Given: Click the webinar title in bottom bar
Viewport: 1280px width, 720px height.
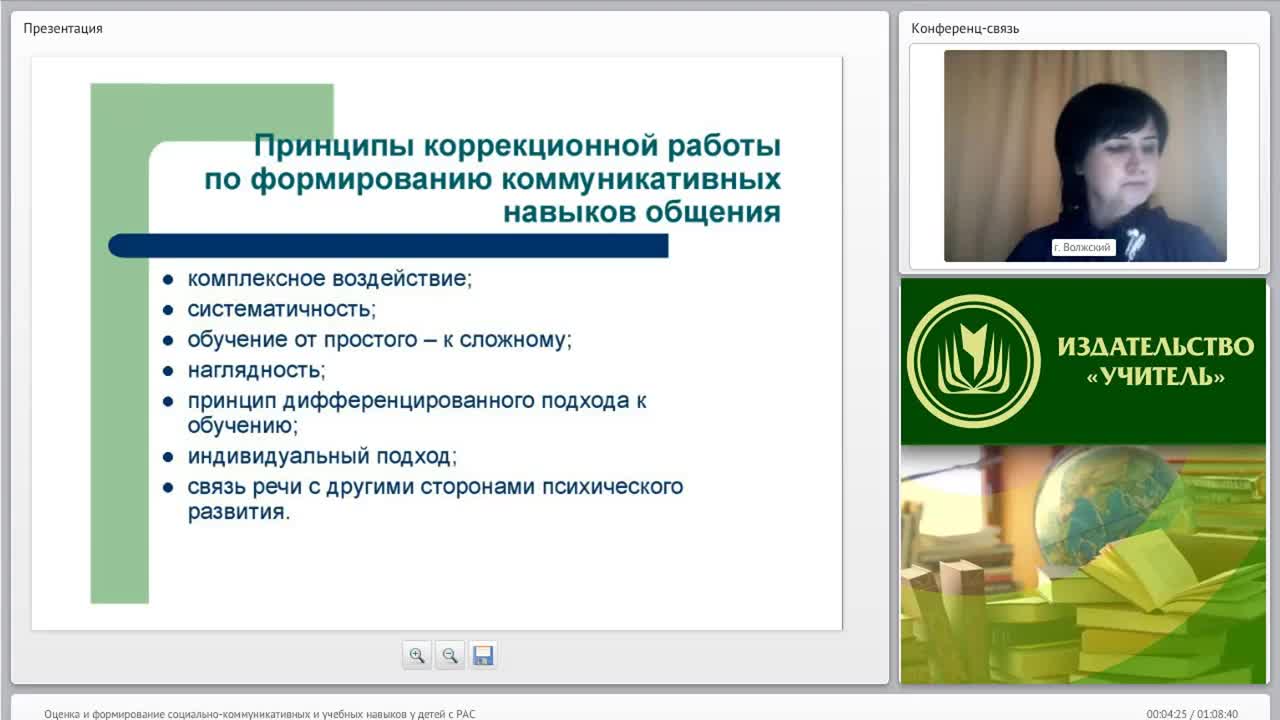Looking at the screenshot, I should (260, 714).
